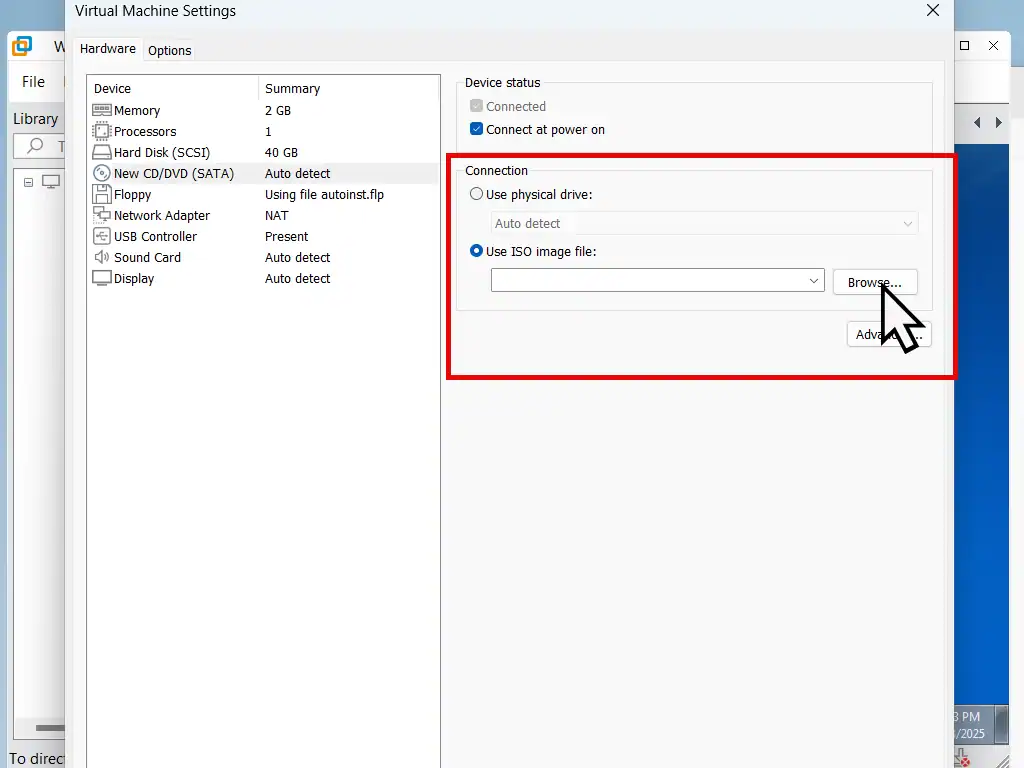Select the Display monitor icon
The width and height of the screenshot is (1024, 768).
click(x=101, y=278)
